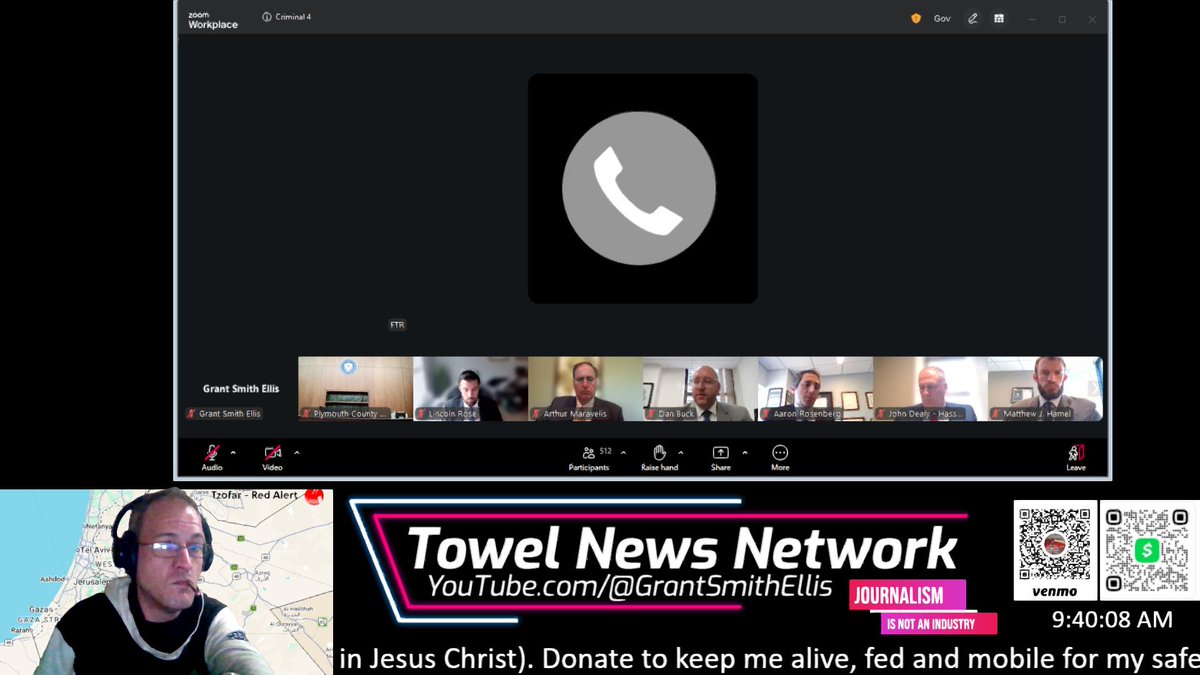Screen dimensions: 1200x675
Task: Click Matthew J. Hamel muted mic icon
Action: click(996, 413)
